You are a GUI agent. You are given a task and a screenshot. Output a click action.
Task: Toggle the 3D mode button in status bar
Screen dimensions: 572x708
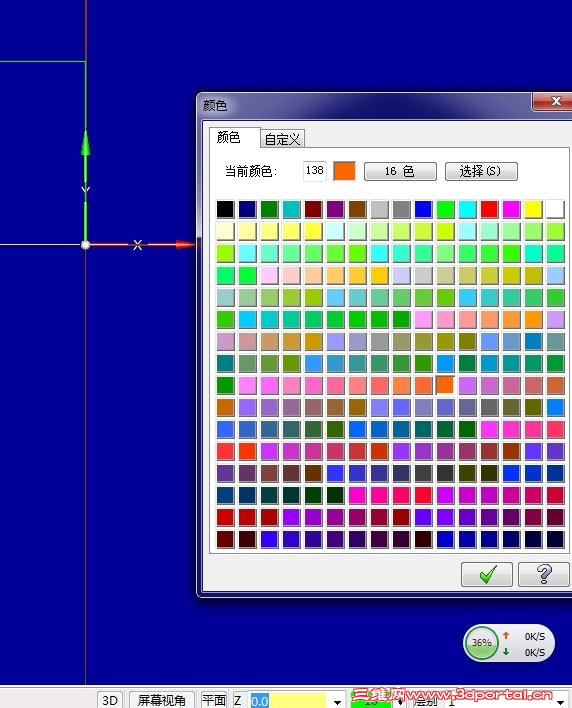tap(110, 700)
